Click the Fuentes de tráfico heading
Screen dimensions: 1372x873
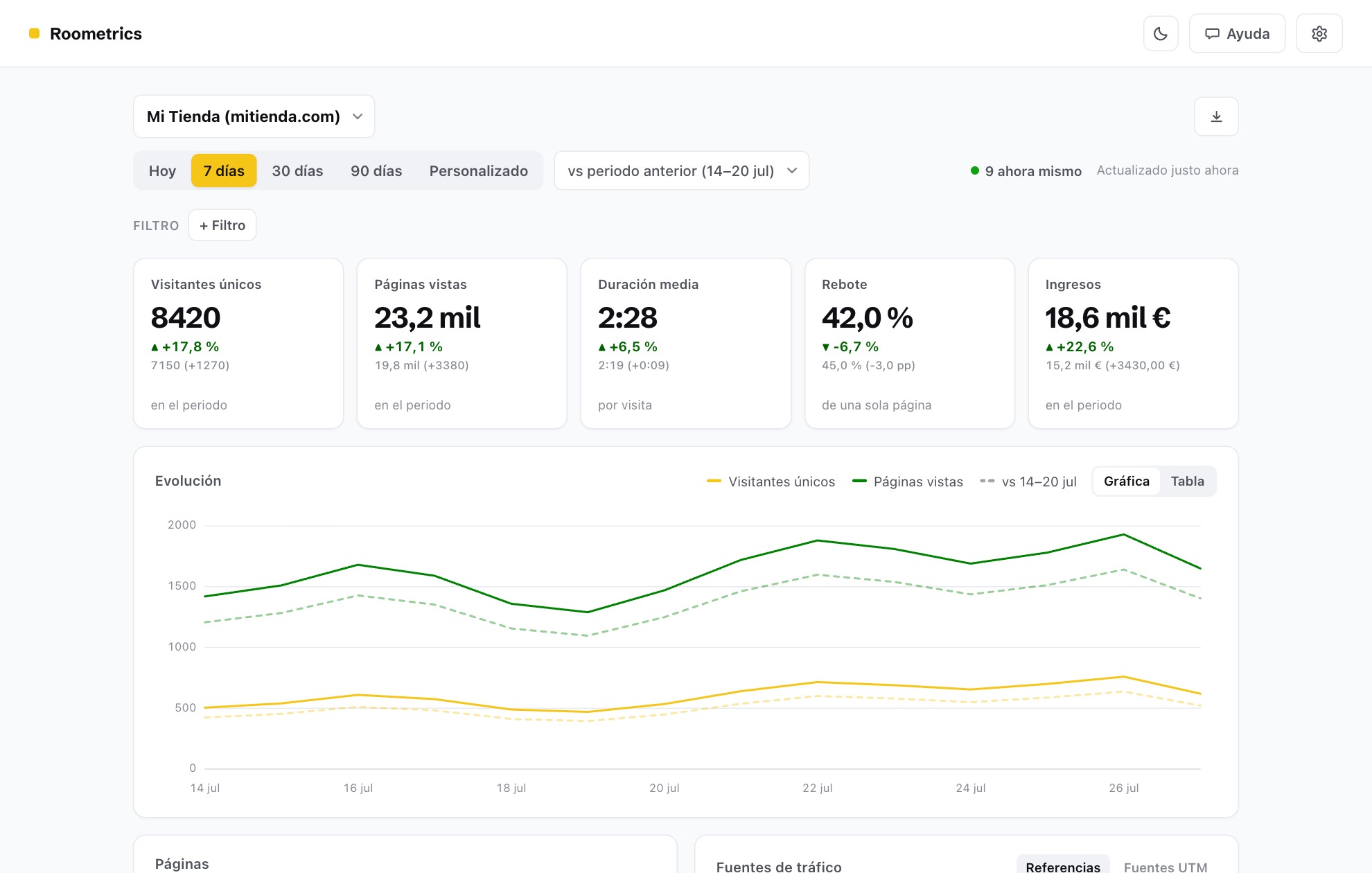[x=779, y=866]
